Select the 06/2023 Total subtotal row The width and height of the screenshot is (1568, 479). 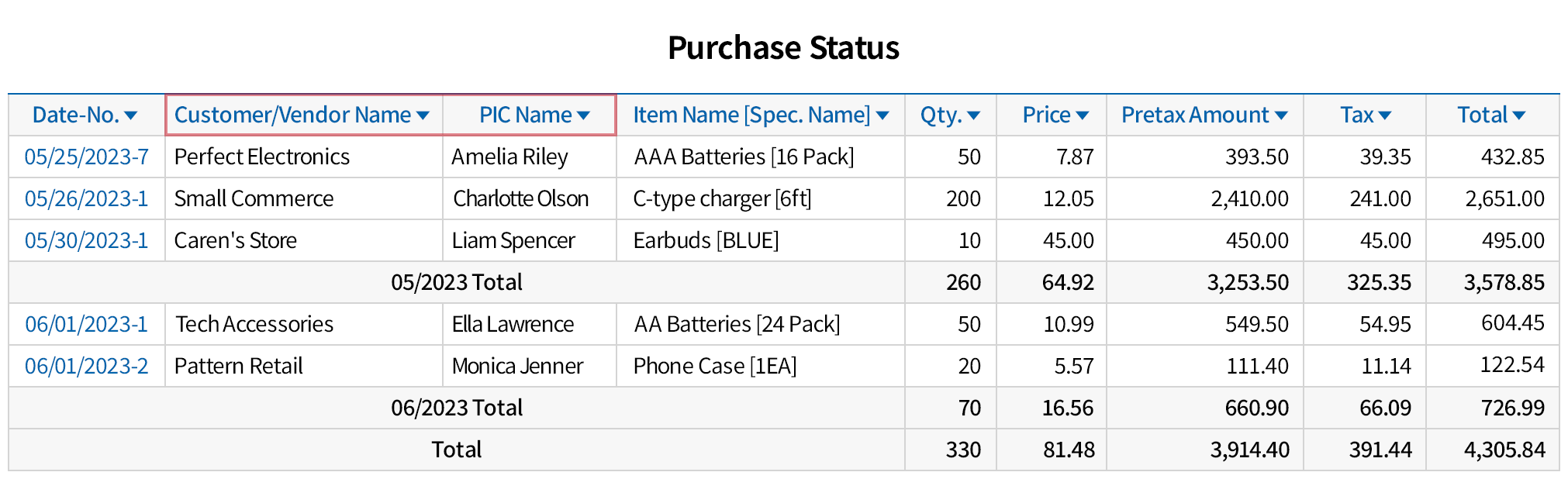pos(456,408)
